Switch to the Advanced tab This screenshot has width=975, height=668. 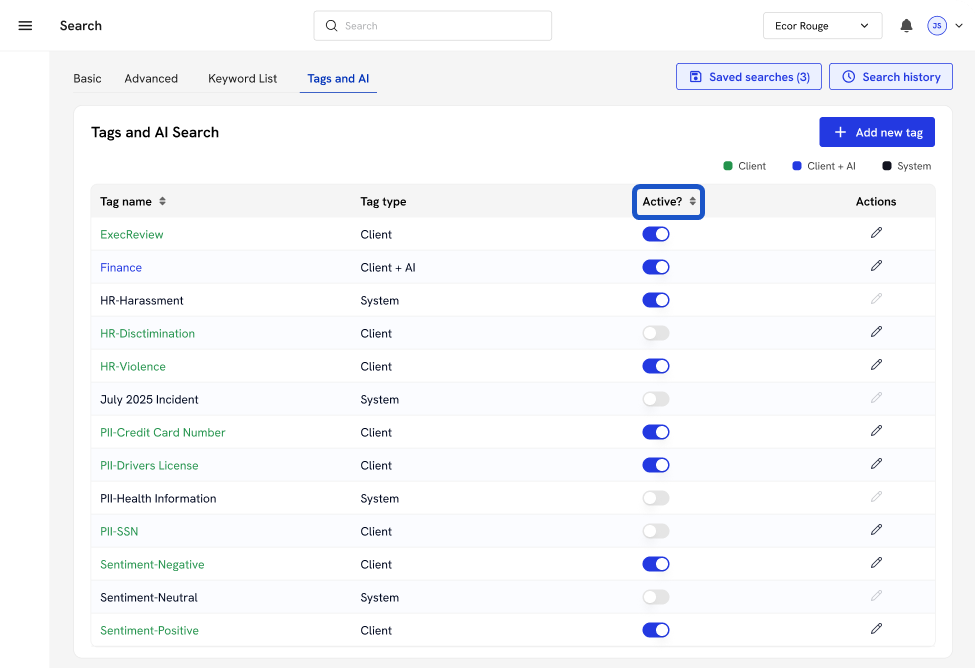[x=151, y=79]
